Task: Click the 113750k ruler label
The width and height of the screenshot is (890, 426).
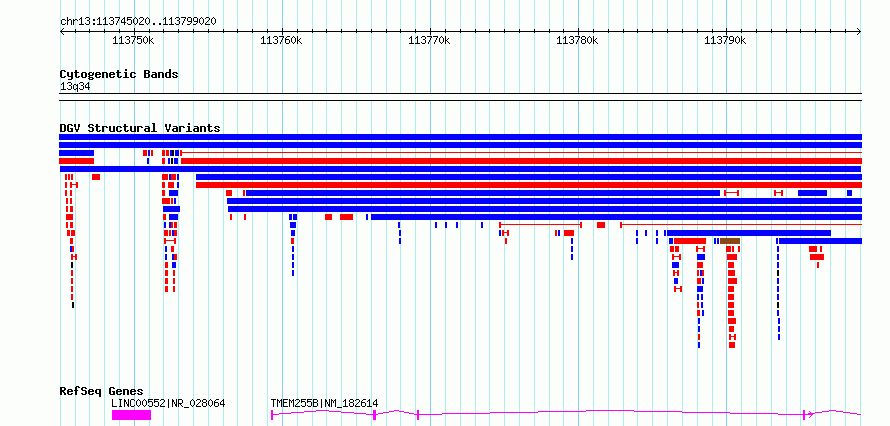Action: (133, 40)
